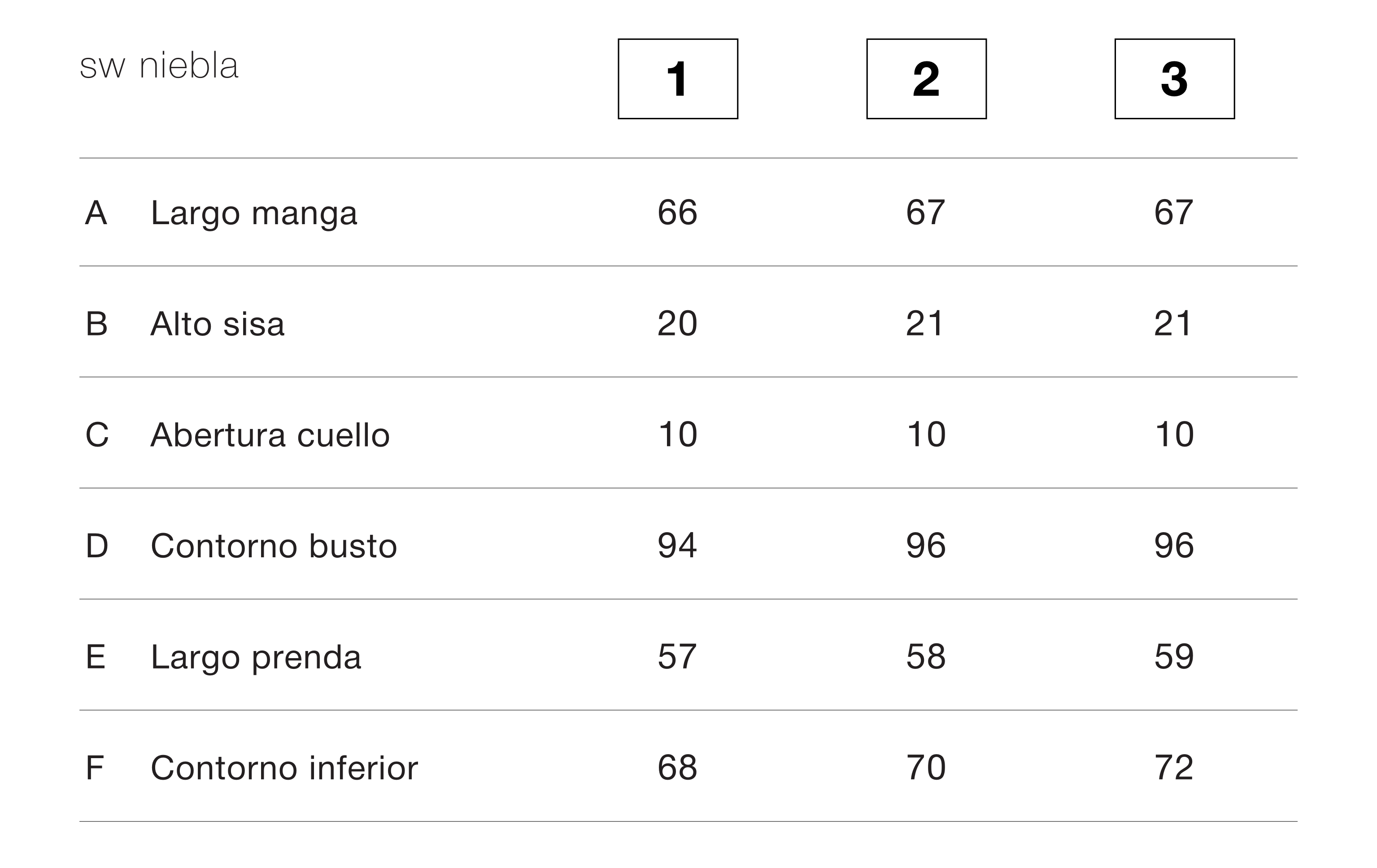Click the 'sw niebla' title text

tap(159, 66)
